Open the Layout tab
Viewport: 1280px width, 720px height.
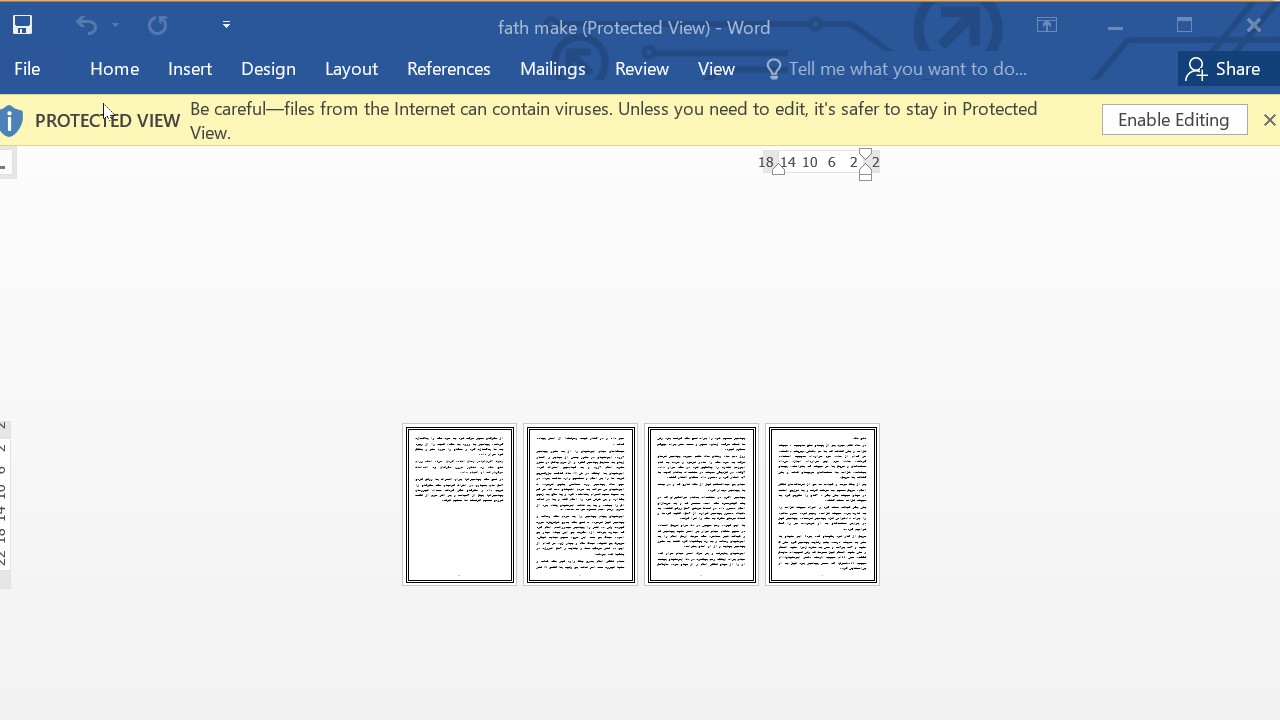point(351,69)
